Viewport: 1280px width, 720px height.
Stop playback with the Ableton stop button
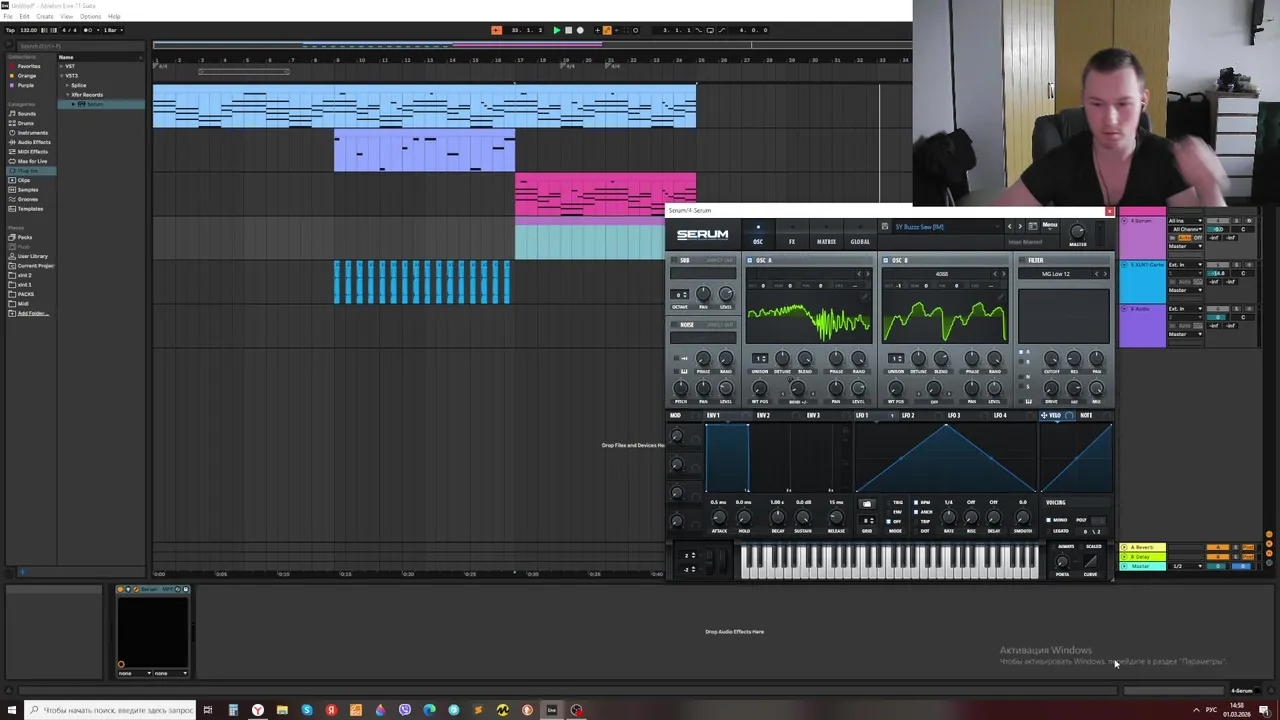[x=568, y=30]
